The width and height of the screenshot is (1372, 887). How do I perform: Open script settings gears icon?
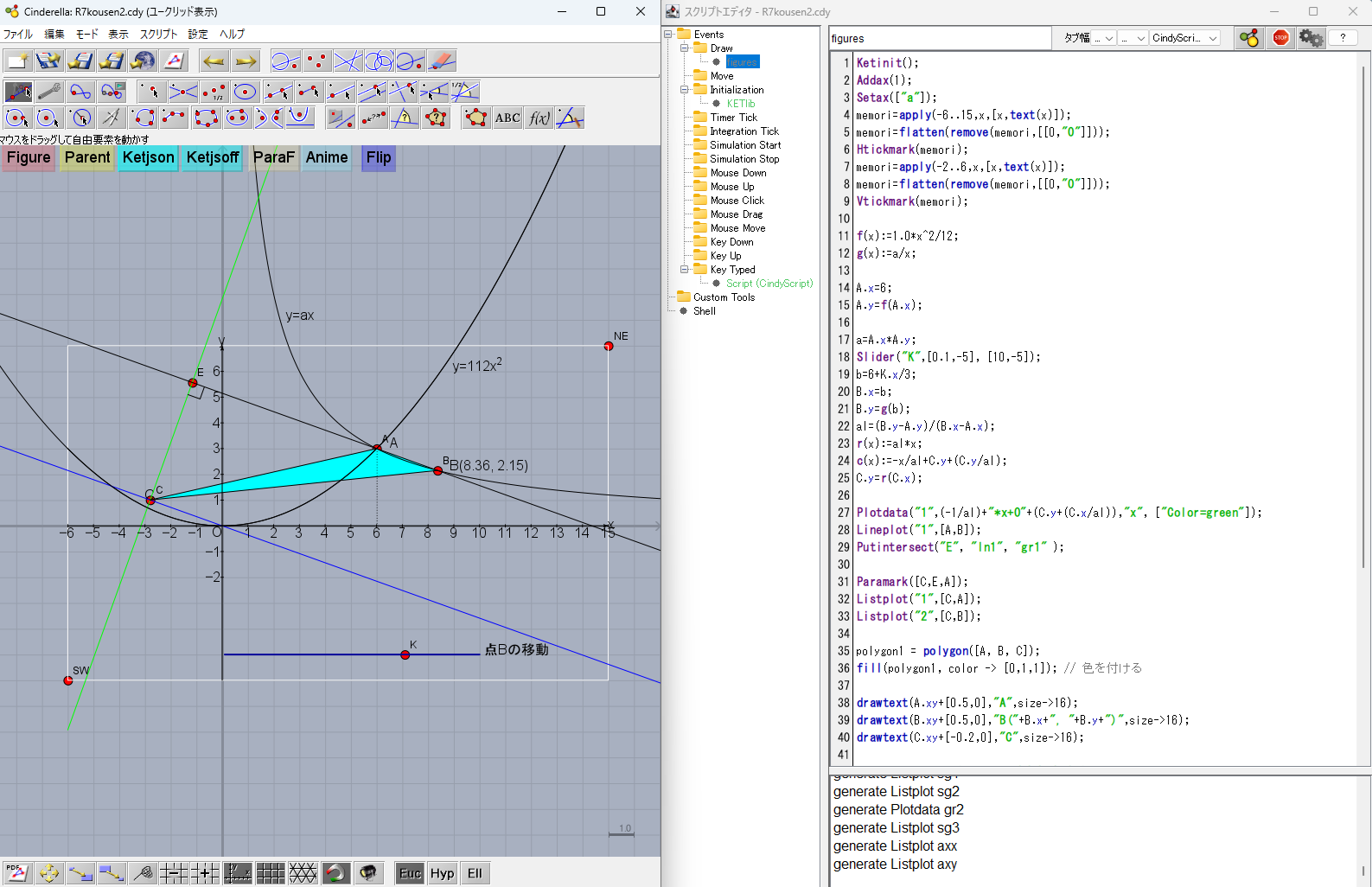tap(1311, 38)
